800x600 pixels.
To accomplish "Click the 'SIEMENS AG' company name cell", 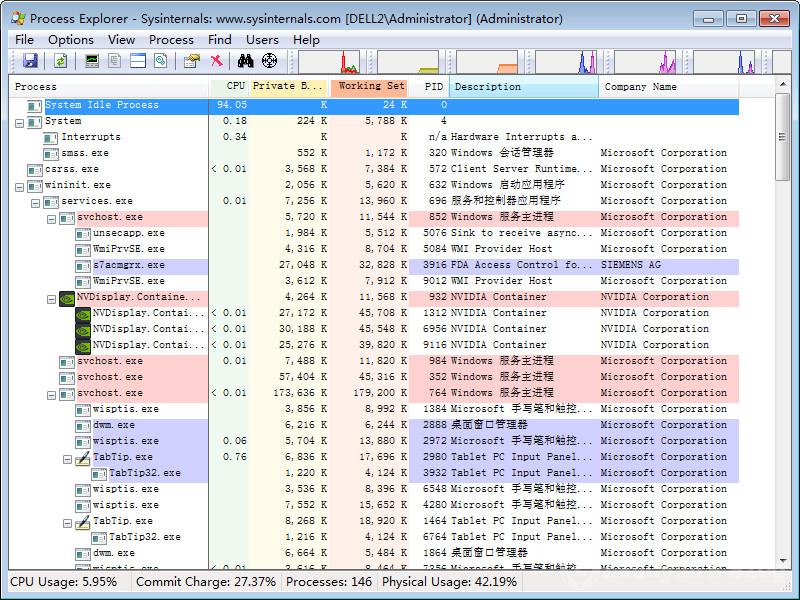I will (631, 265).
